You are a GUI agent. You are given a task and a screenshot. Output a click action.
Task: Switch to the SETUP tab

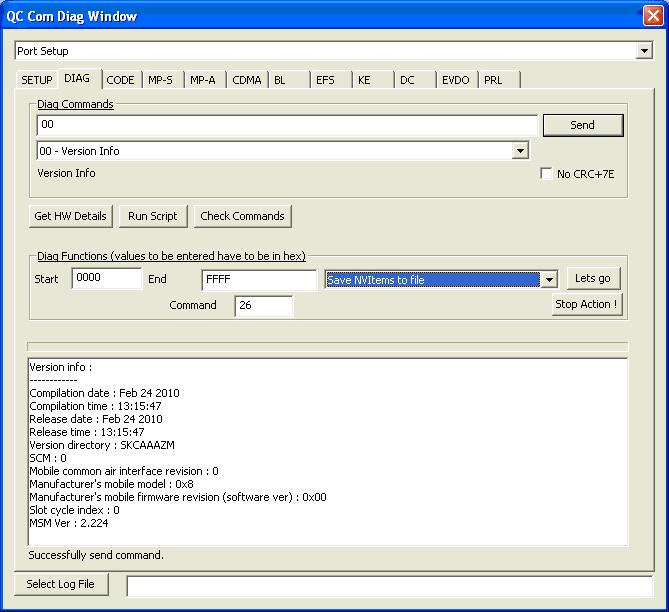click(37, 80)
